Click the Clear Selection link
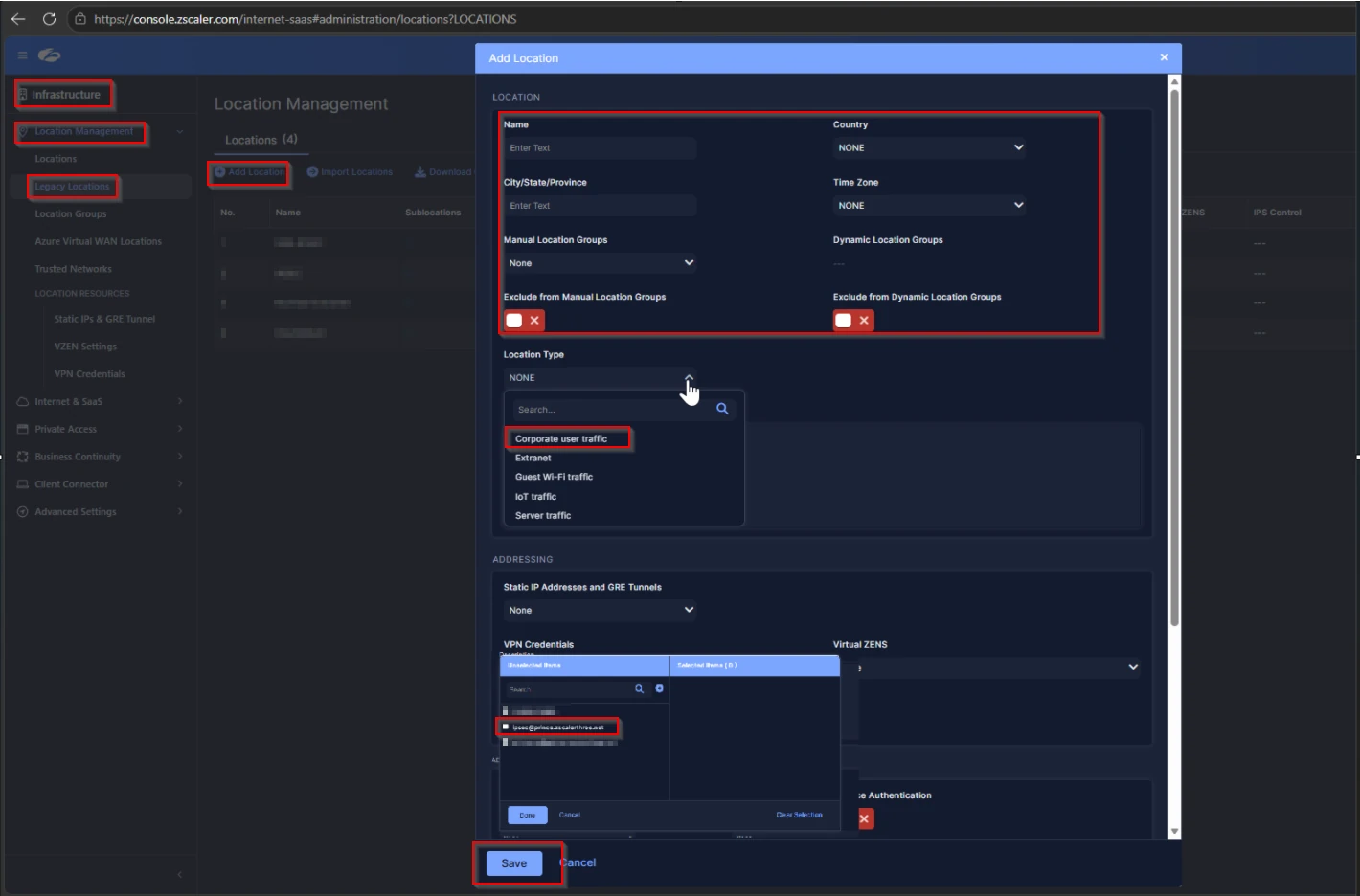 tap(800, 815)
